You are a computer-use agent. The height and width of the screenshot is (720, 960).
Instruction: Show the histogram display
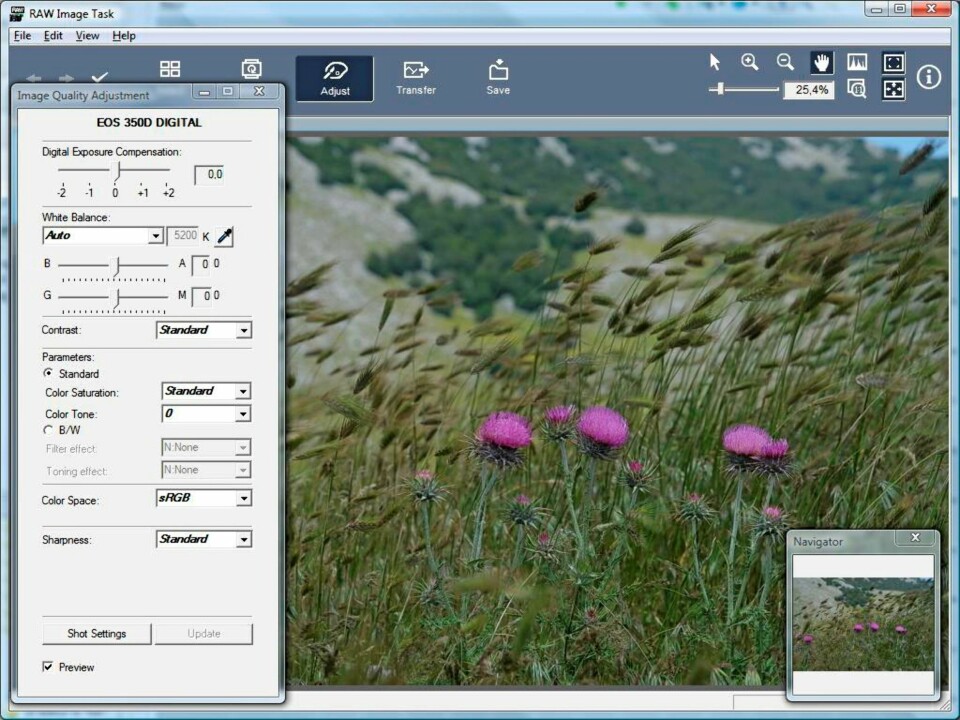pyautogui.click(x=857, y=62)
